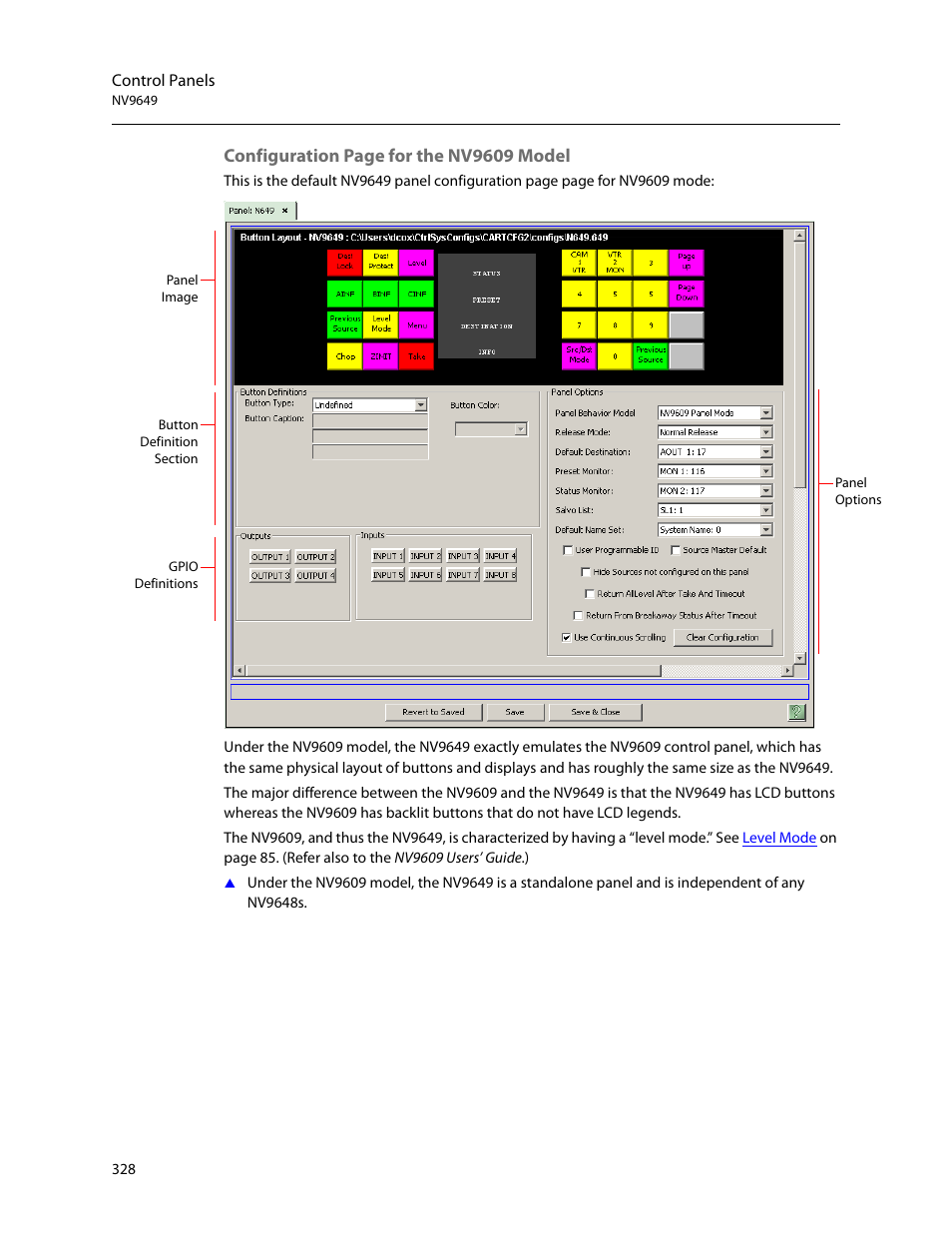Open the Button Type dropdown
Viewport: 952px width, 1233px height.
[x=421, y=405]
